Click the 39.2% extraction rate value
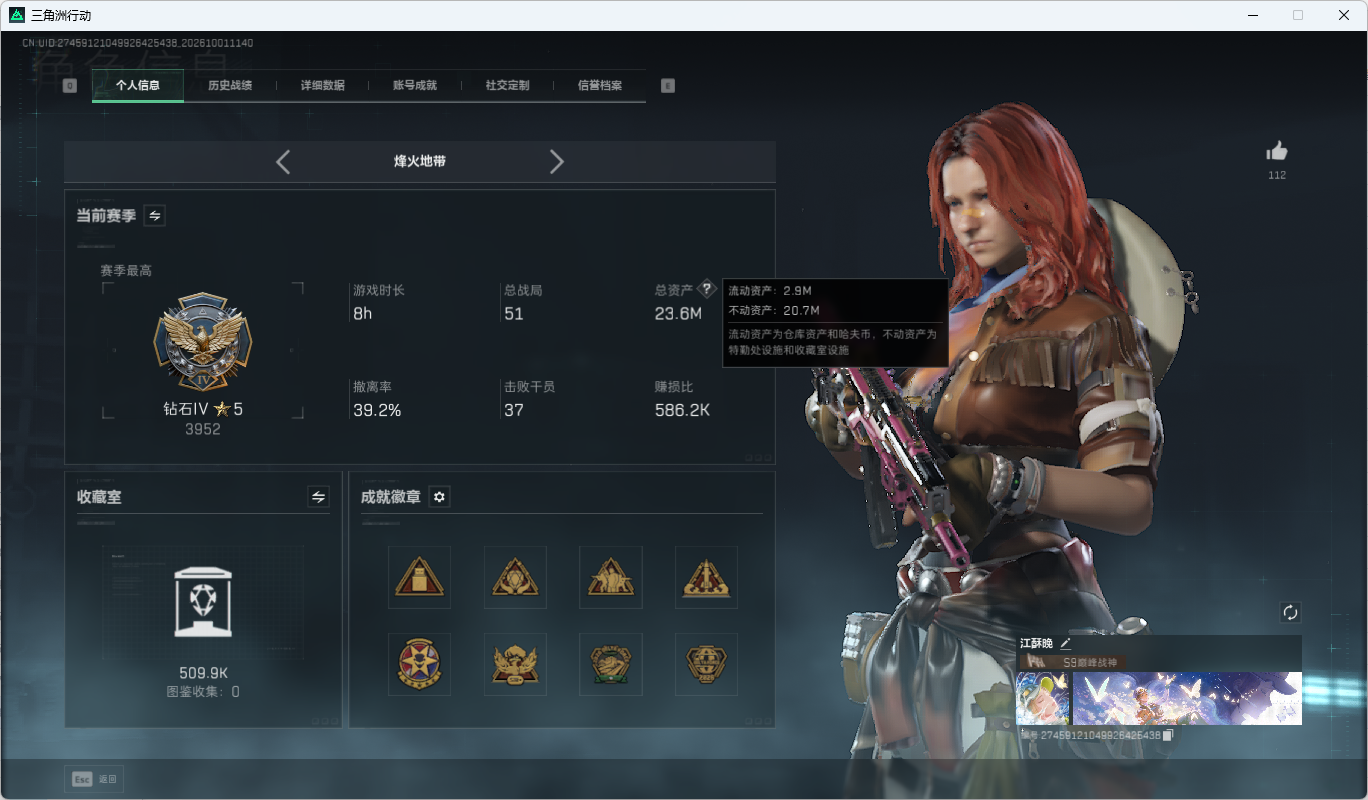 [x=377, y=410]
